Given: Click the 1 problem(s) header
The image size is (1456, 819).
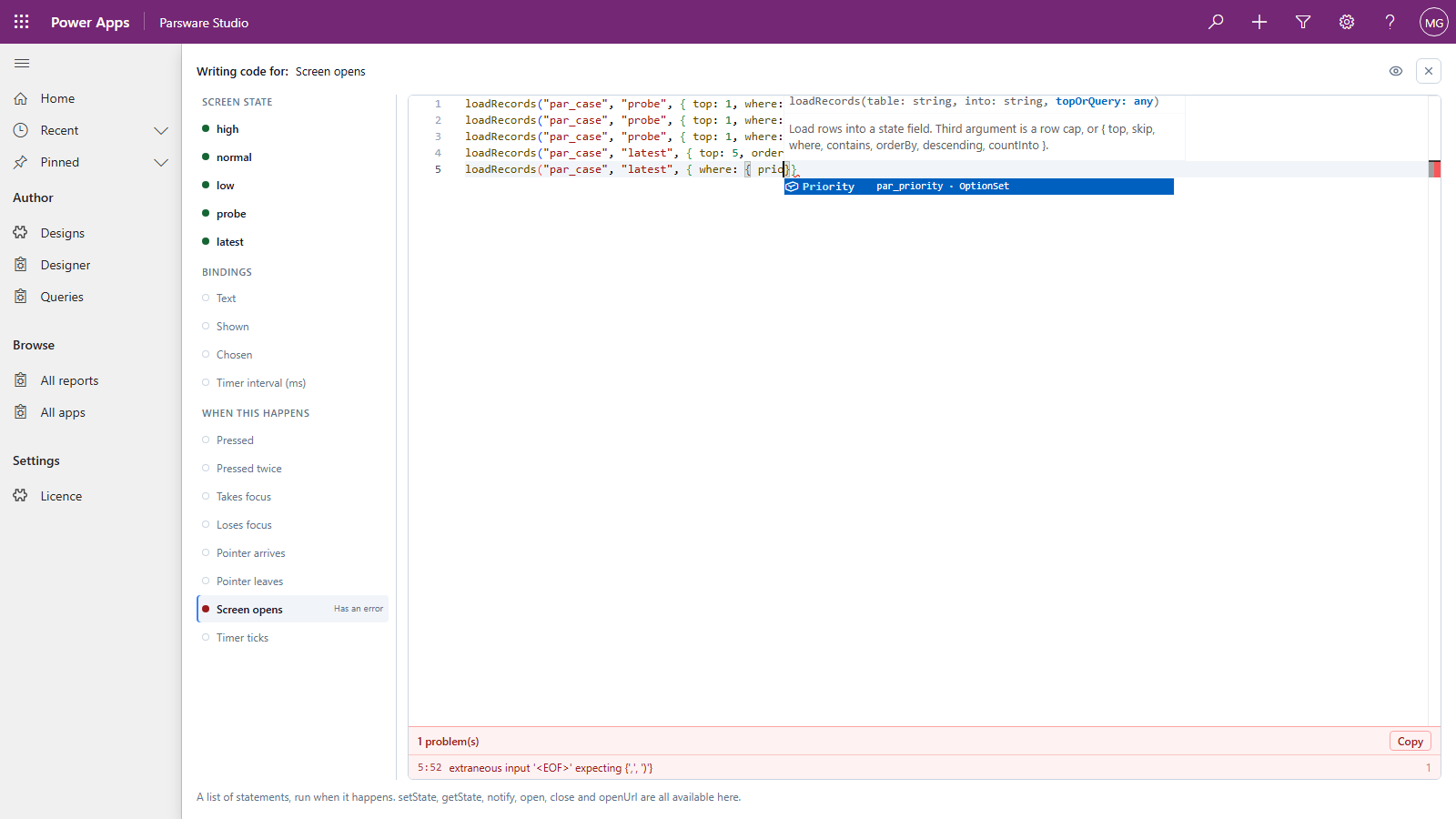Looking at the screenshot, I should [x=449, y=742].
